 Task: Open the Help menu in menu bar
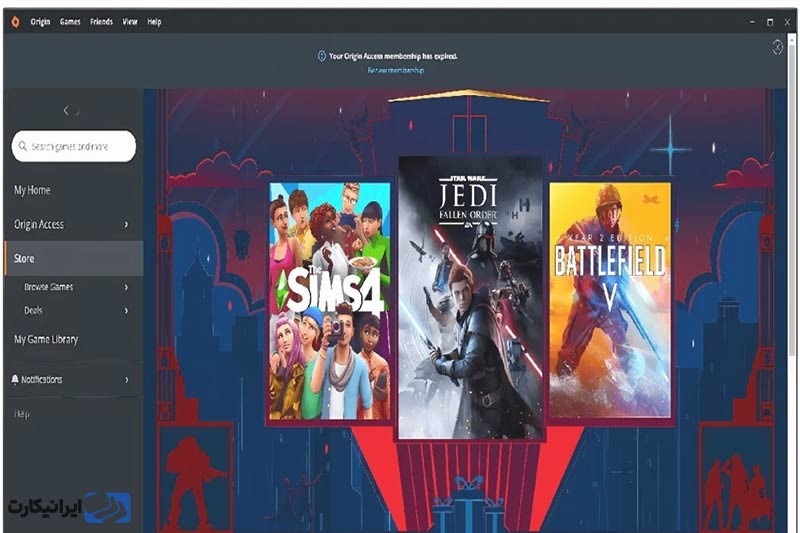[x=154, y=22]
